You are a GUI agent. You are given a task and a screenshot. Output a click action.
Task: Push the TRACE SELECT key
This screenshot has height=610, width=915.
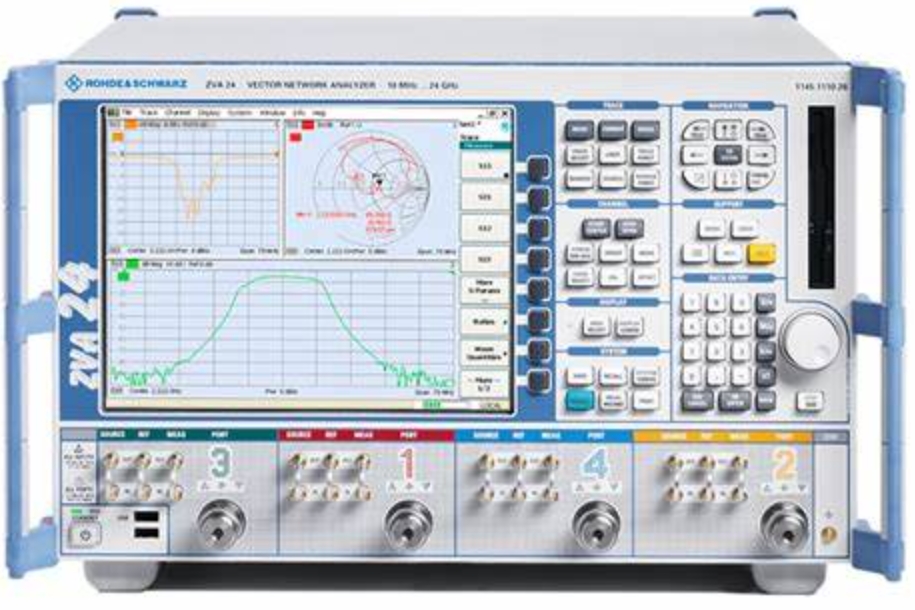579,155
